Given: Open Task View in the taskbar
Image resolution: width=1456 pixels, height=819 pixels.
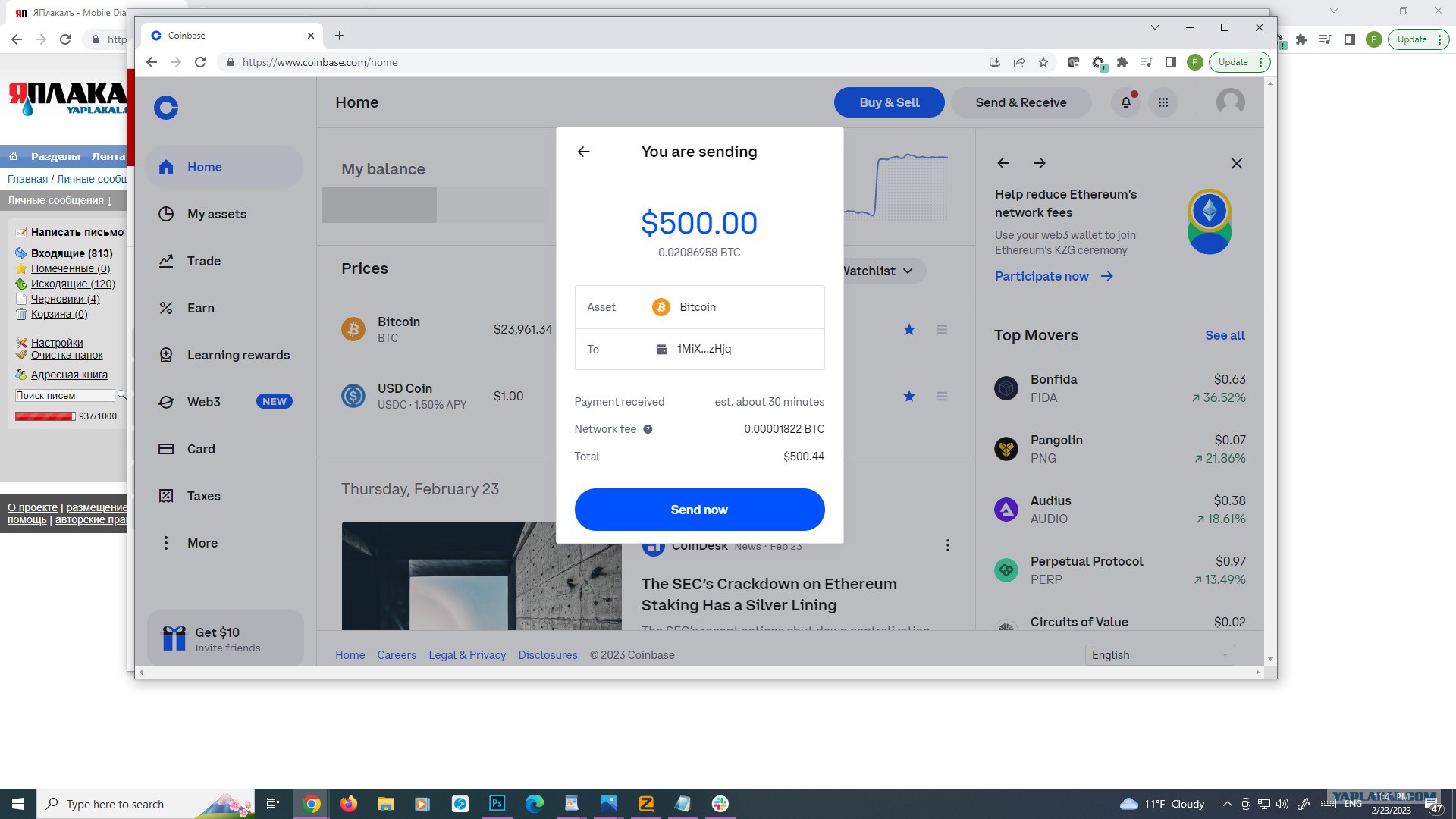Looking at the screenshot, I should point(273,804).
